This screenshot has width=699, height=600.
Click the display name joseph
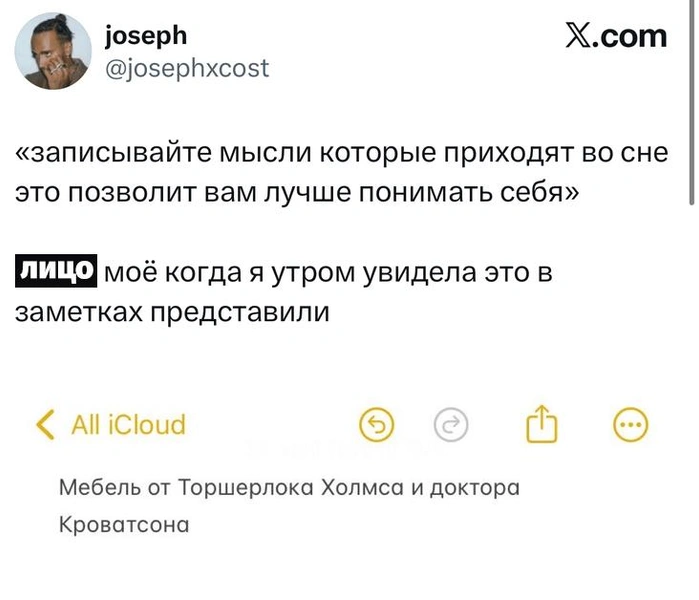click(145, 36)
